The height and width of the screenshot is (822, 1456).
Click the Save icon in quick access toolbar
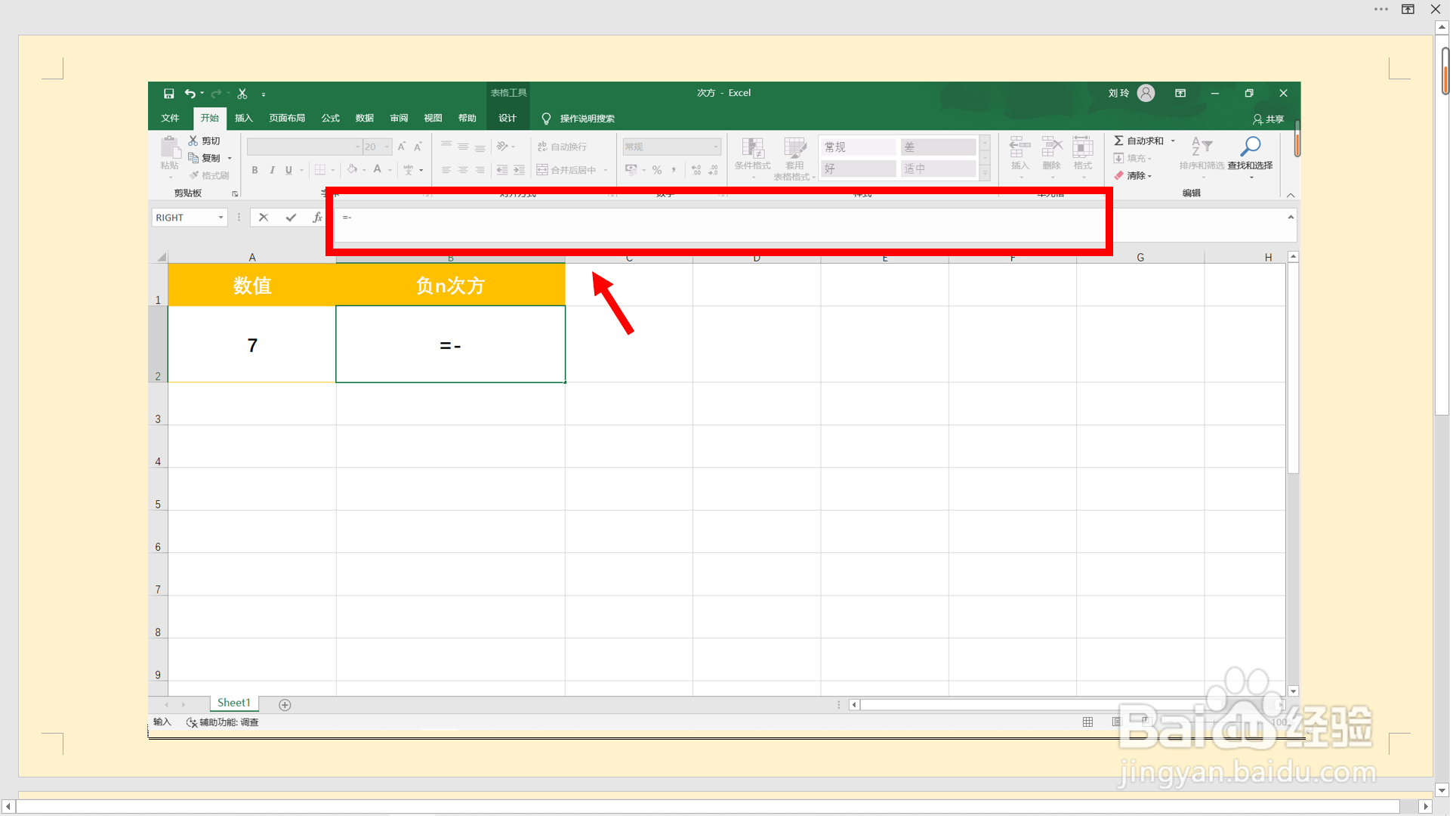pyautogui.click(x=168, y=94)
